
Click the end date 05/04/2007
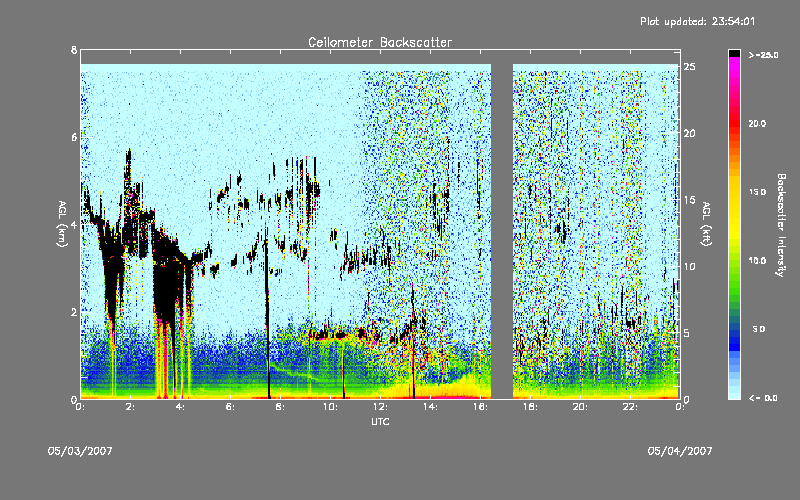680,451
